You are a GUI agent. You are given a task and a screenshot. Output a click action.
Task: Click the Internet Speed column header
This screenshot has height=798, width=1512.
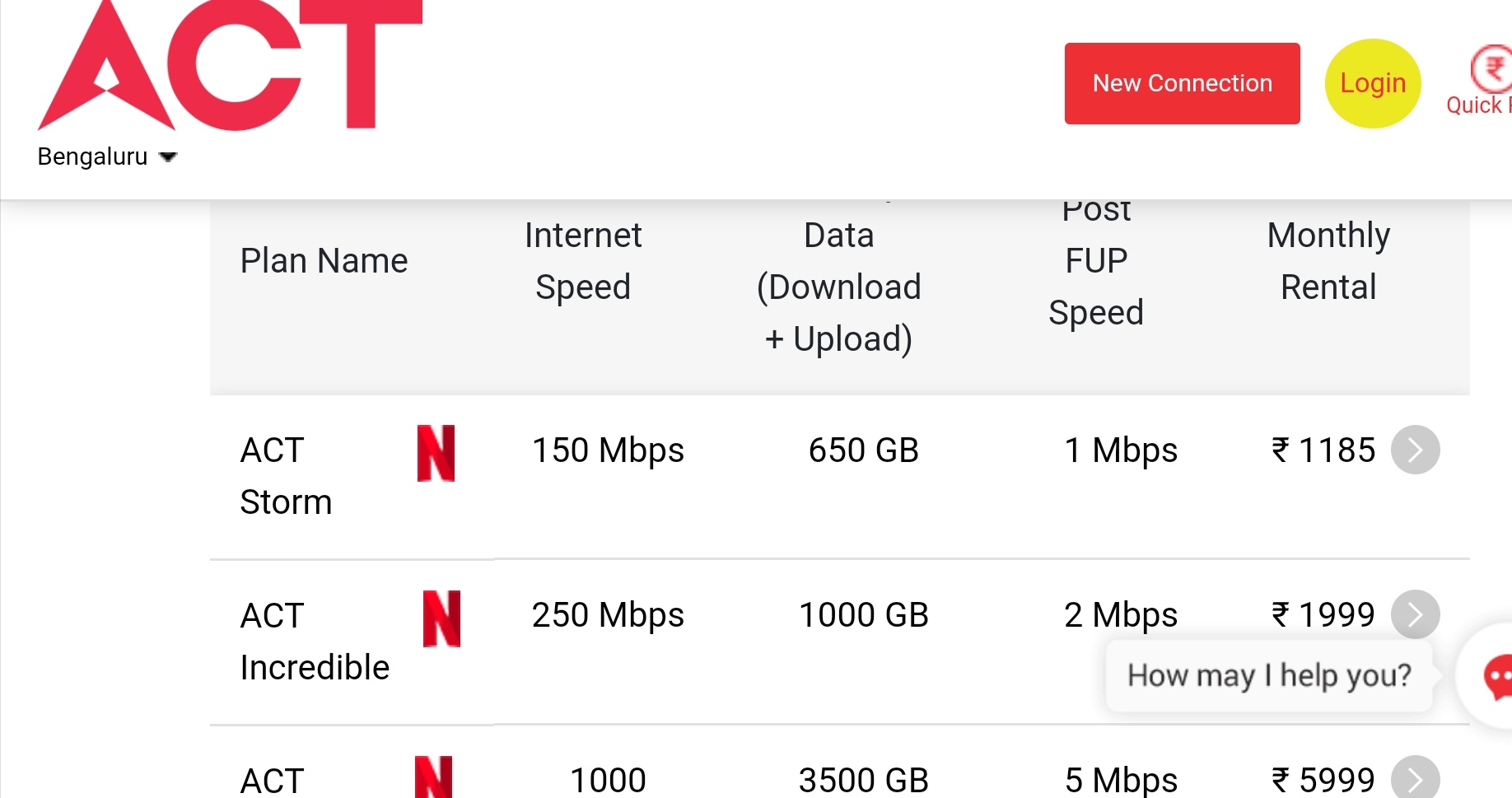583,261
